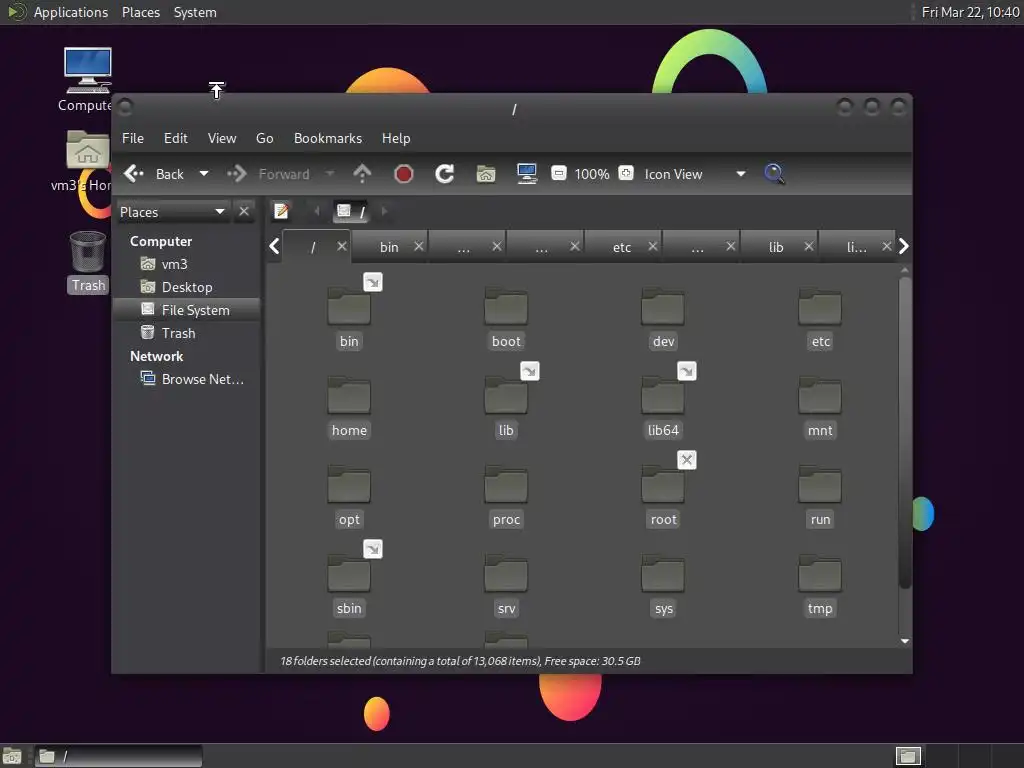Open the Forward history dropdown arrow
1024x768 pixels.
coord(330,174)
